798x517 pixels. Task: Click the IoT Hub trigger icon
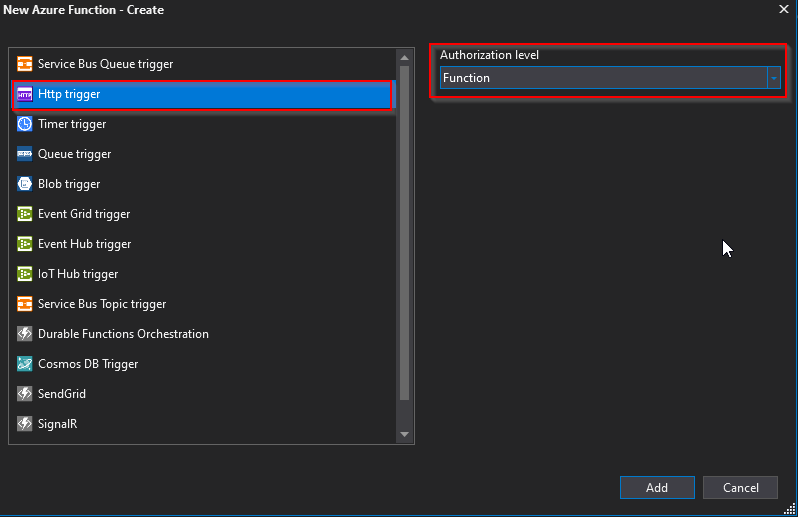coord(24,274)
